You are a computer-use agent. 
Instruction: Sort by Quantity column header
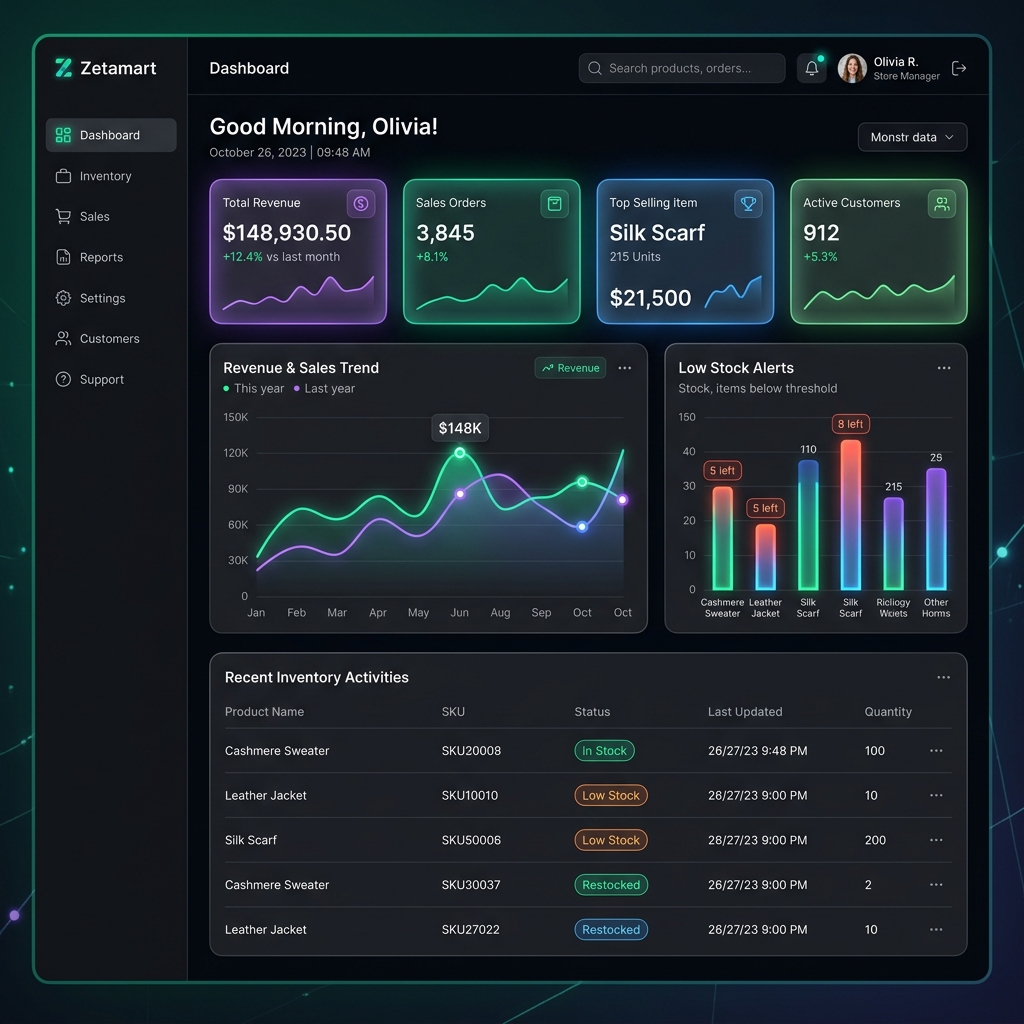click(888, 712)
